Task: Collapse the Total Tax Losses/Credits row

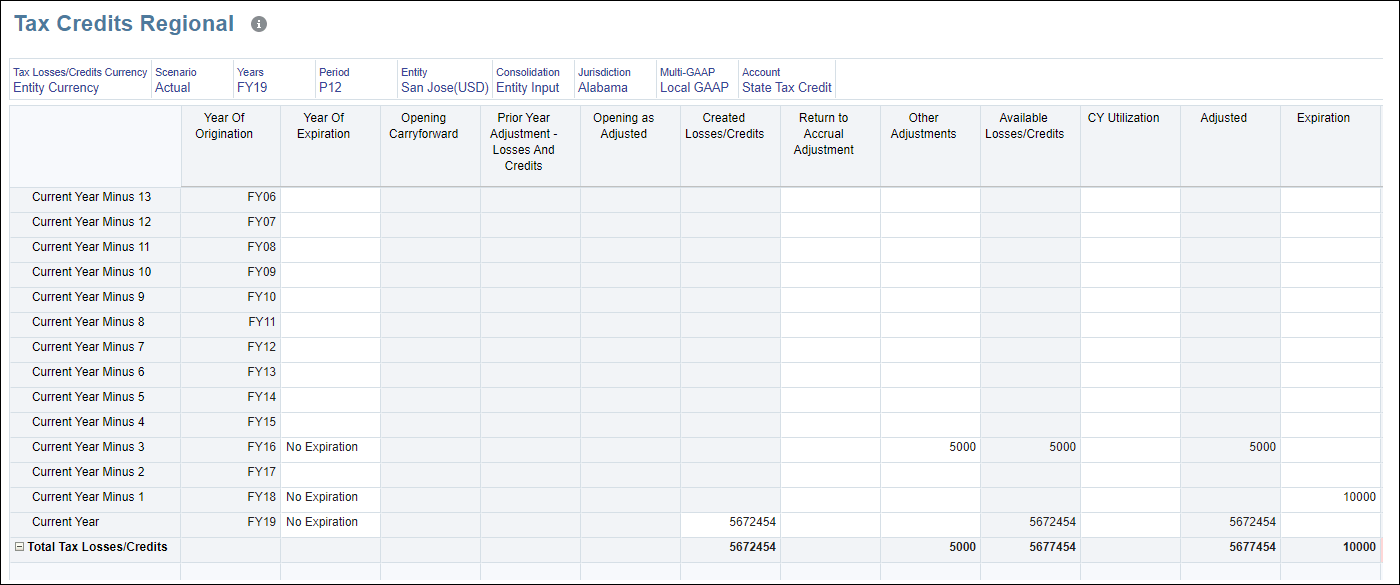Action: [x=18, y=548]
